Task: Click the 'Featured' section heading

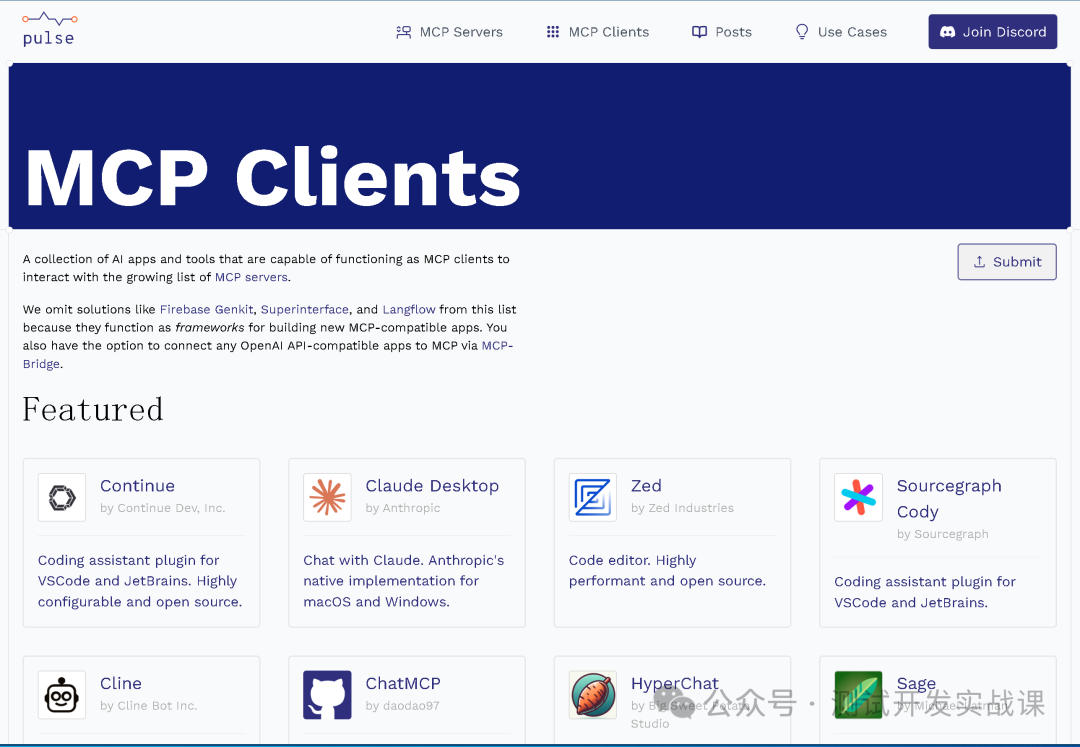Action: [93, 409]
